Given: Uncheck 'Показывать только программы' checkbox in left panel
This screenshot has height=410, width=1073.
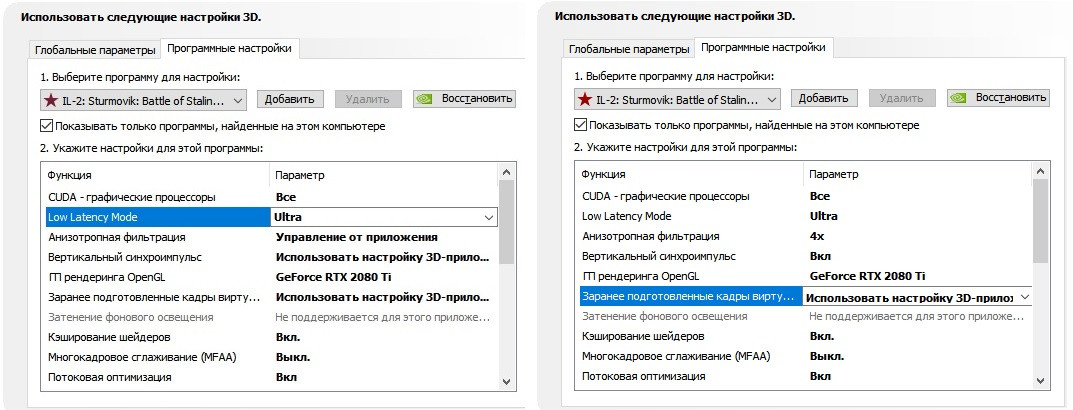Looking at the screenshot, I should 47,126.
